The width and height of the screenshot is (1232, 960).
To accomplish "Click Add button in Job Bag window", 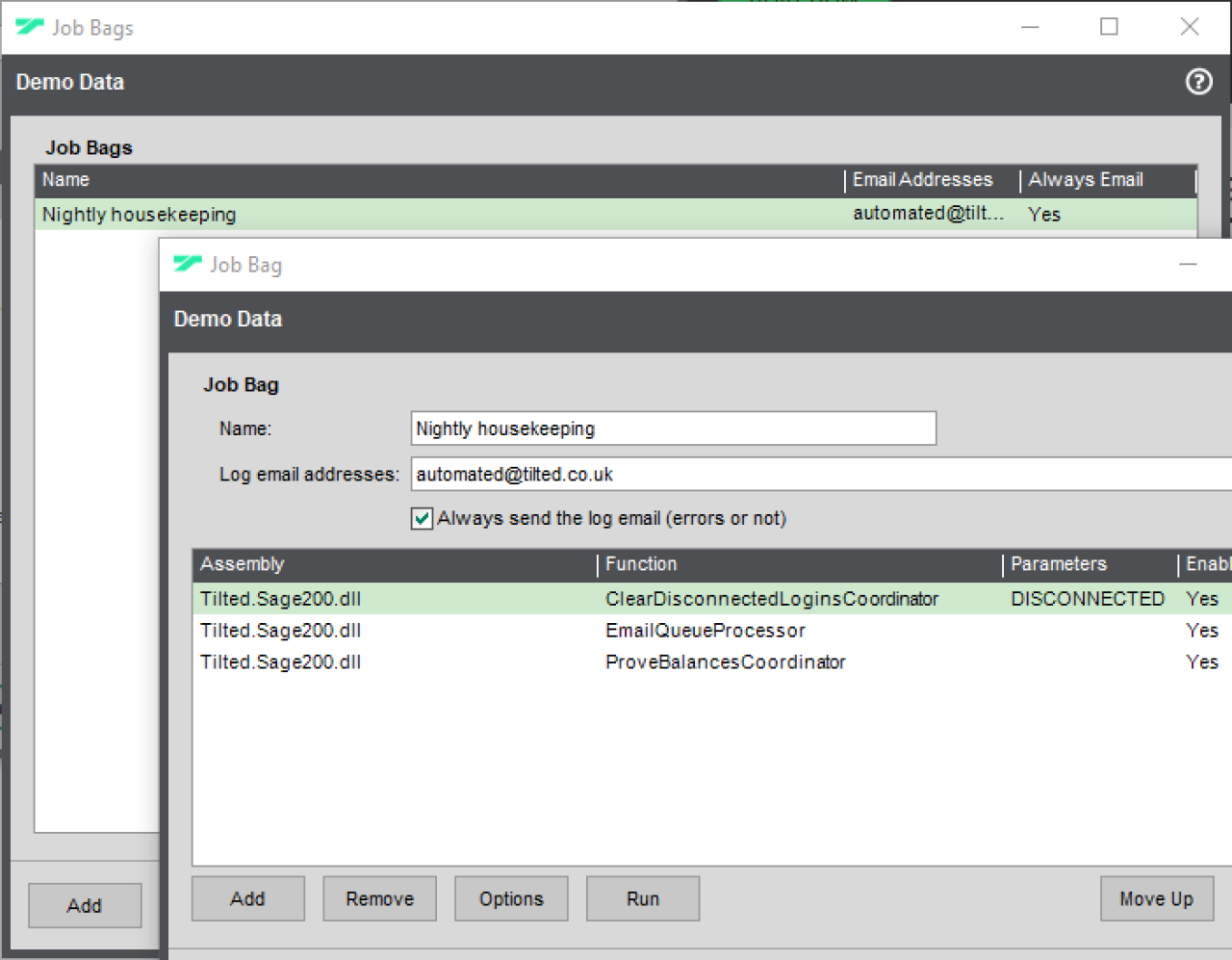I will pos(248,898).
